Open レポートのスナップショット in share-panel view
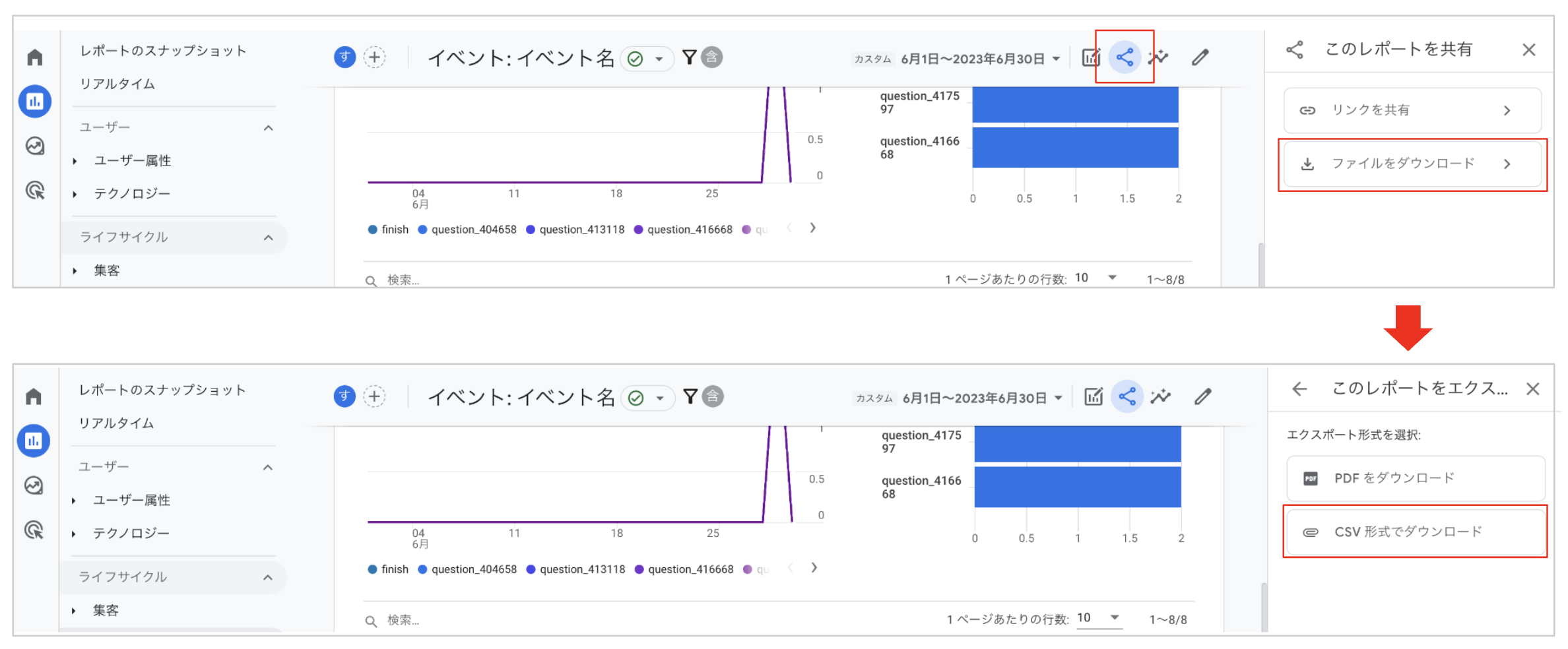The width and height of the screenshot is (1568, 649). (x=163, y=51)
